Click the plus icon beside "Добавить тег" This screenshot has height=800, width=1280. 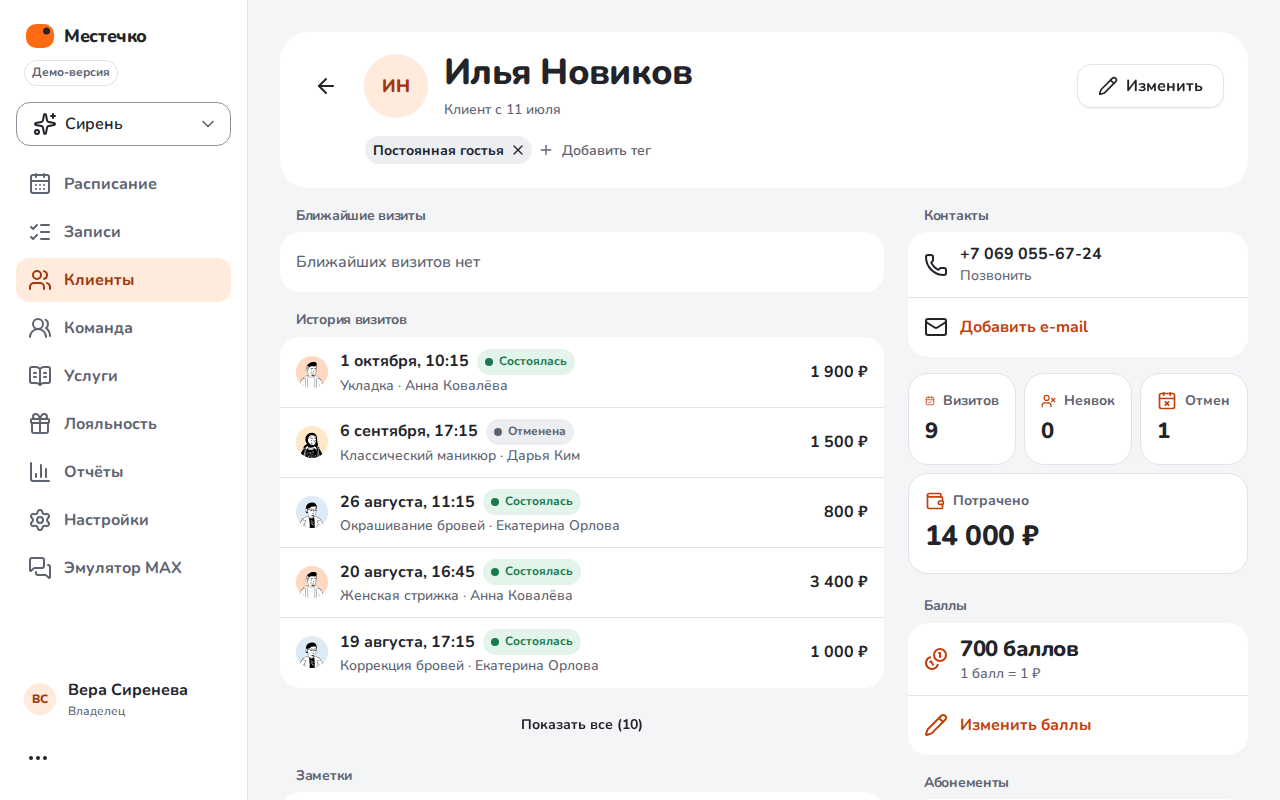pos(546,150)
